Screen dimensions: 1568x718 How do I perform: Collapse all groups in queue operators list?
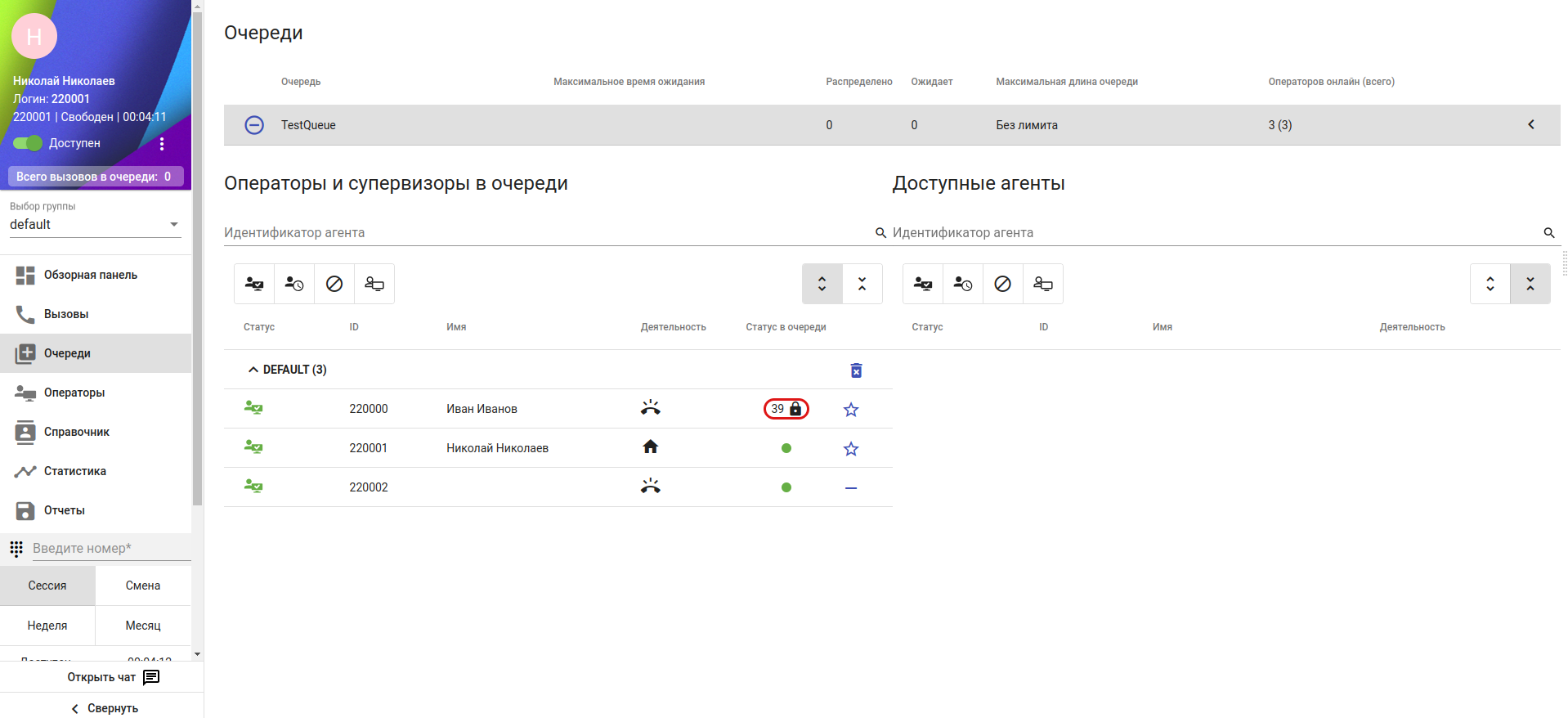[x=862, y=284]
